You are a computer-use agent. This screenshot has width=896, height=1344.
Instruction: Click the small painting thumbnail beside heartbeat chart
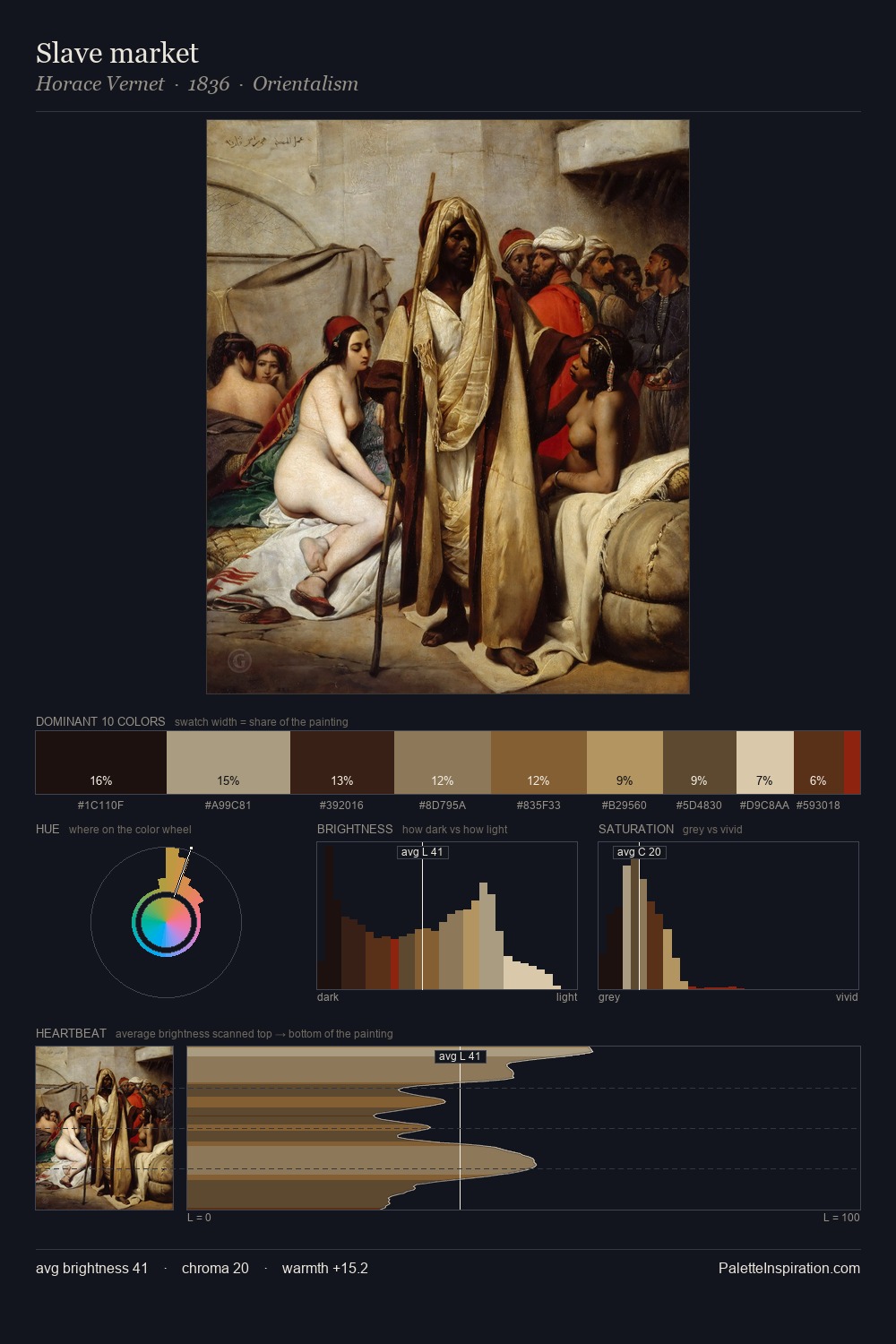click(x=105, y=1128)
